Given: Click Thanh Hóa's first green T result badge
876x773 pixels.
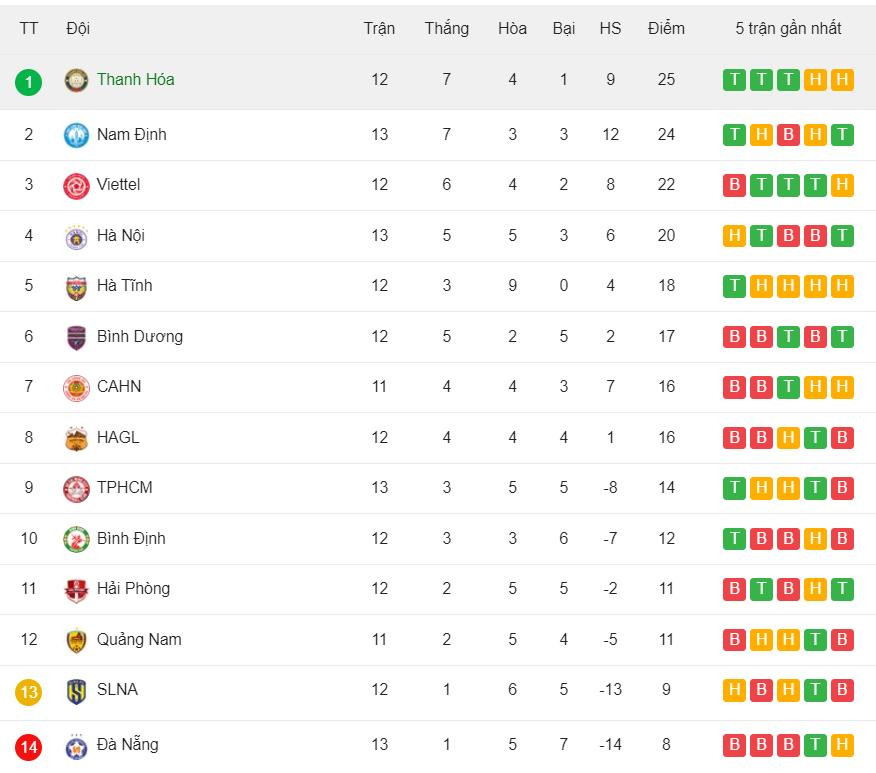Looking at the screenshot, I should pos(734,80).
